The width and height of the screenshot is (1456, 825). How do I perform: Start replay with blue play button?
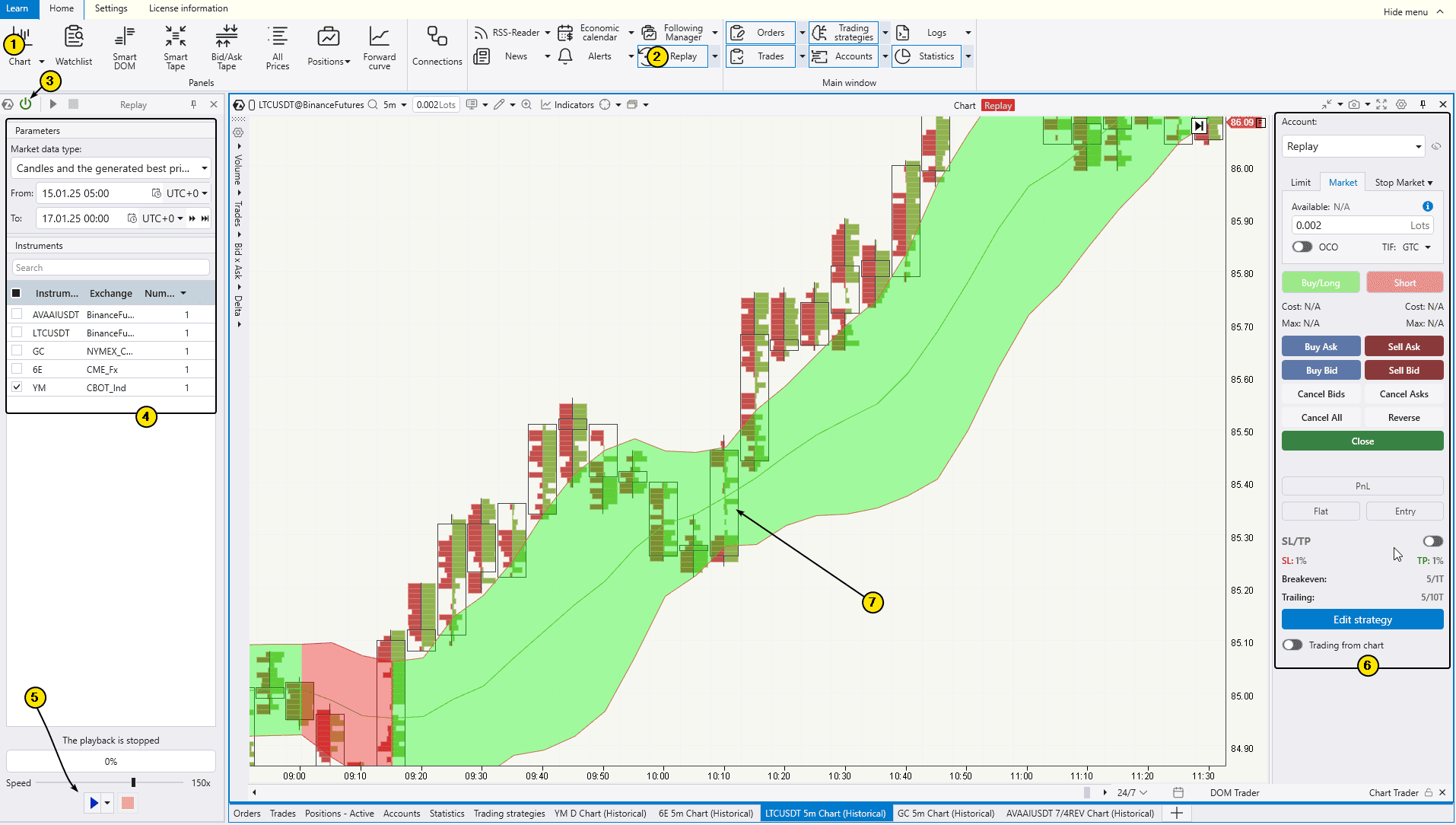[x=94, y=803]
